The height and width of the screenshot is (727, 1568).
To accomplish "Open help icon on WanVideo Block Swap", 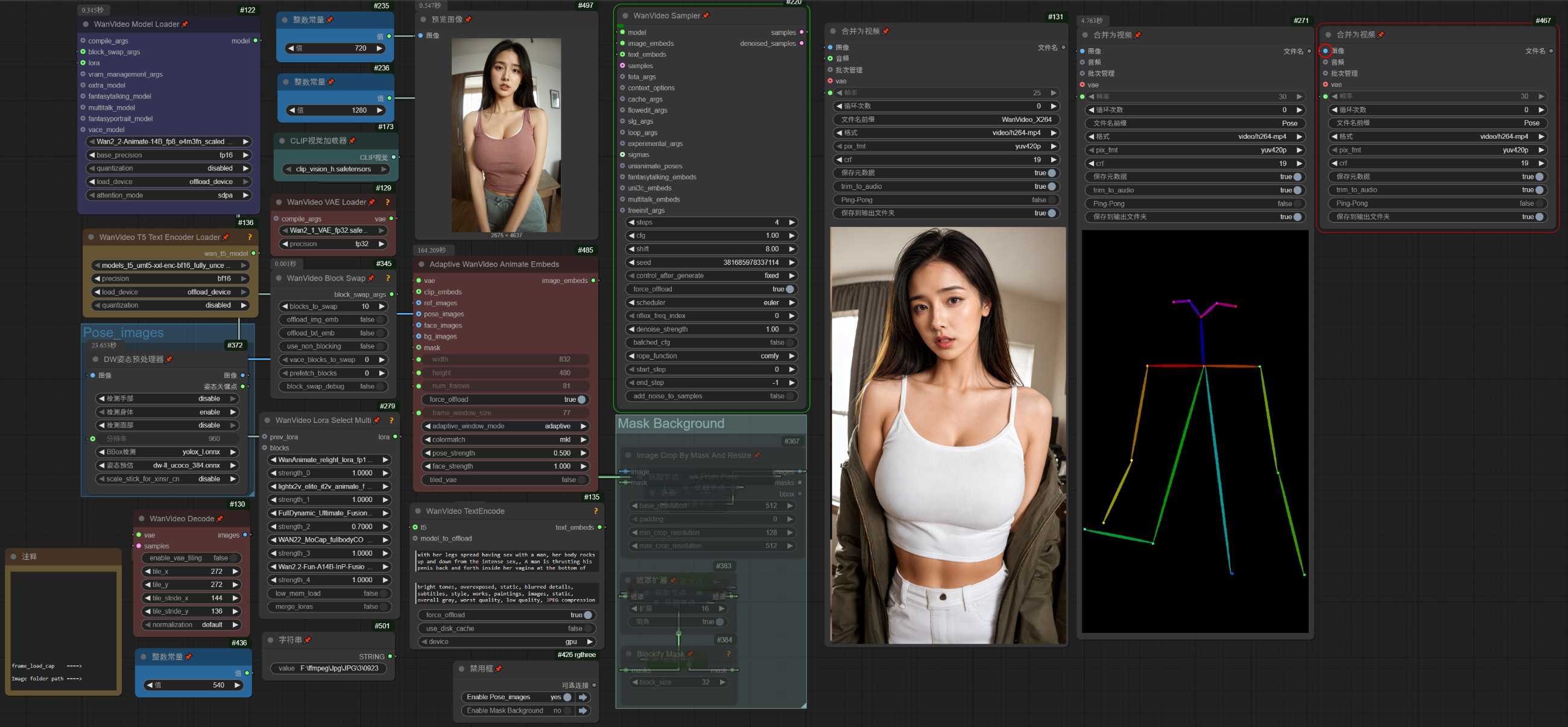I will point(388,278).
